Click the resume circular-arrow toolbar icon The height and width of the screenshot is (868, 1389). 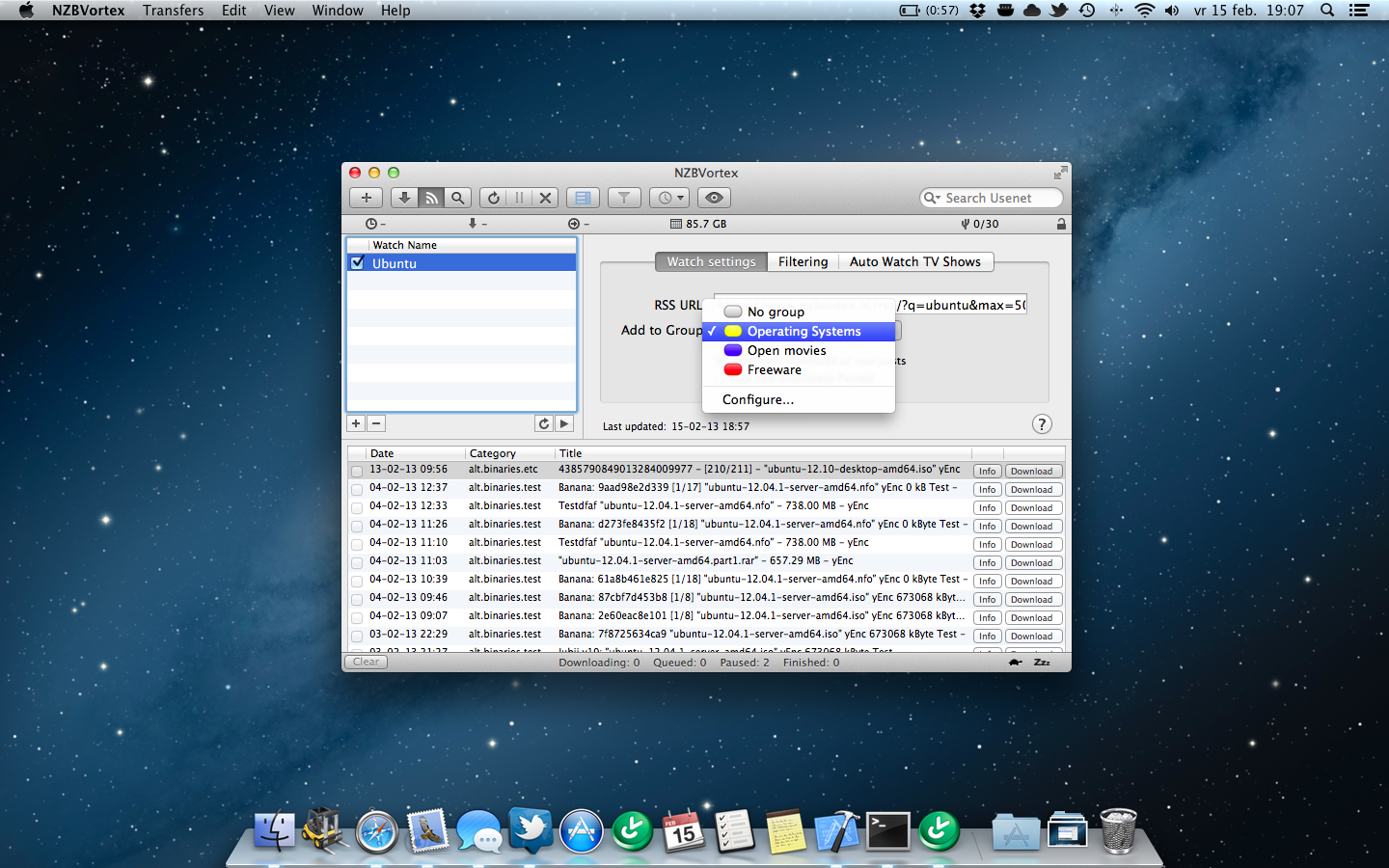tap(493, 198)
